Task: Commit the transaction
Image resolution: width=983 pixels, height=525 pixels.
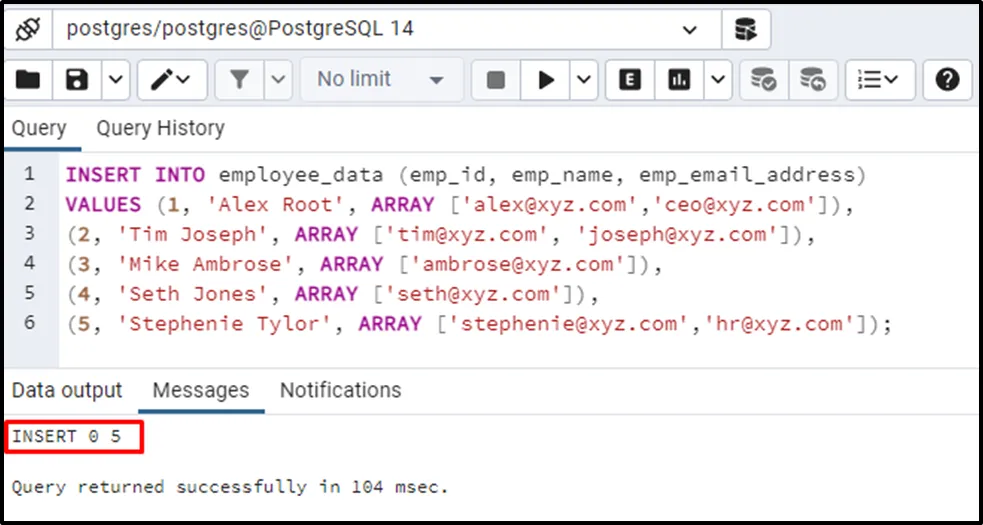Action: [764, 80]
